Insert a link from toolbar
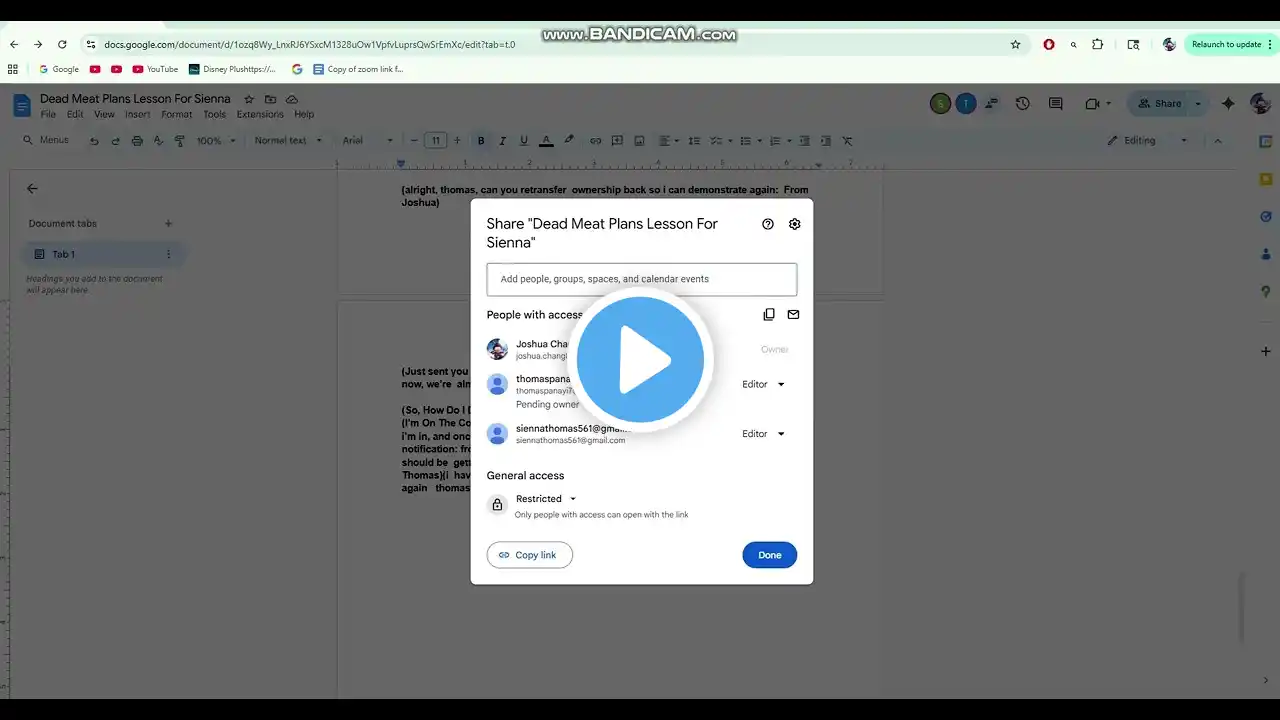The height and width of the screenshot is (720, 1280). tap(596, 141)
